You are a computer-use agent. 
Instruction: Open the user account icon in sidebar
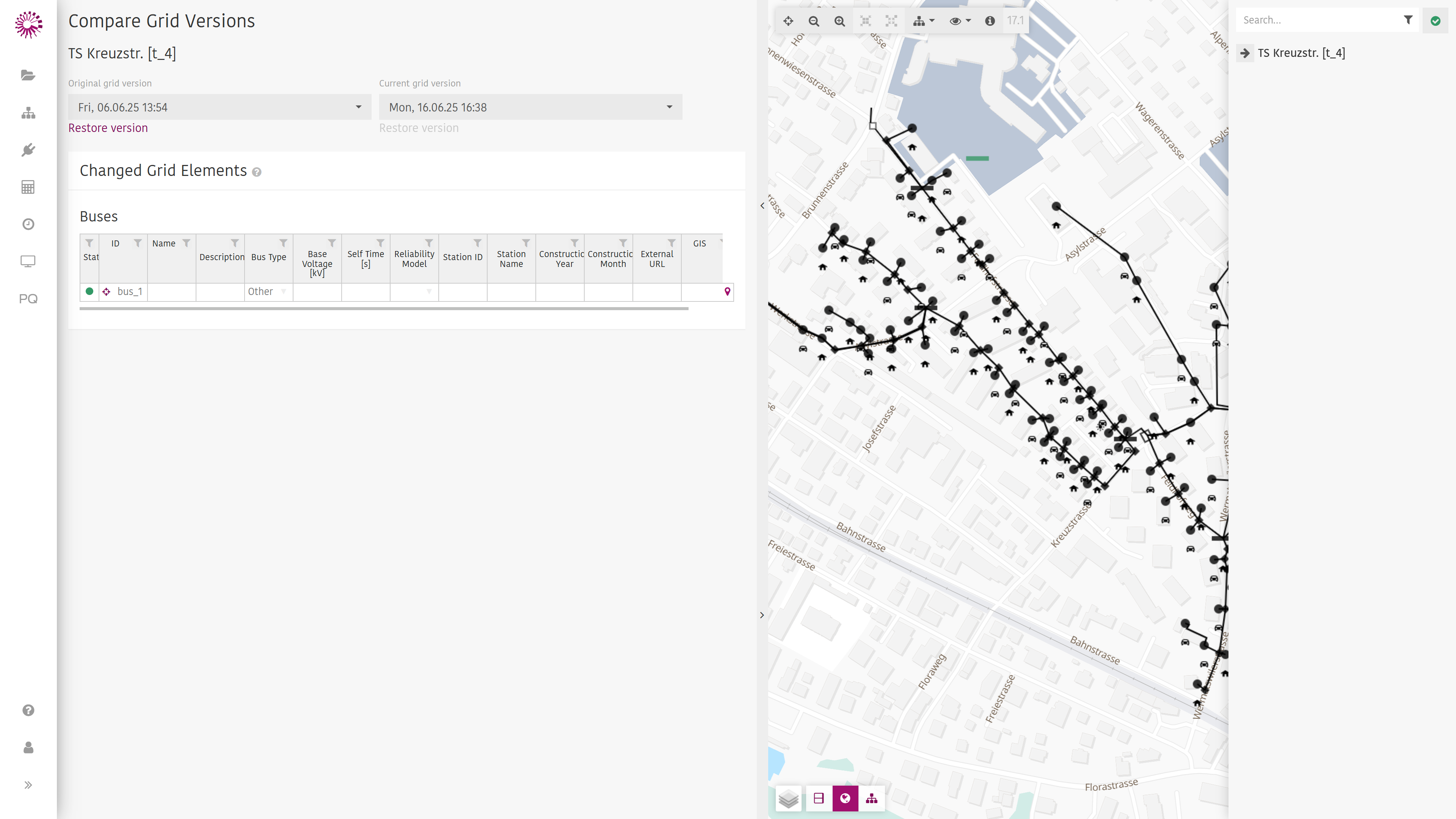[28, 748]
